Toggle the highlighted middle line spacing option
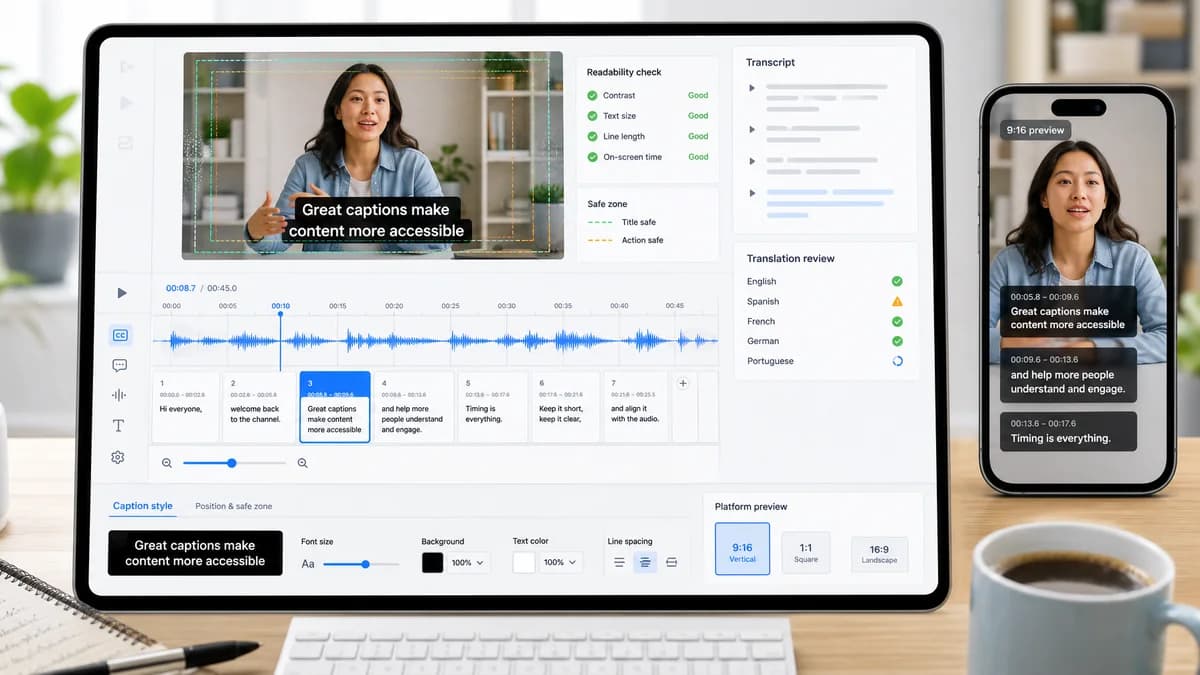 [x=645, y=563]
